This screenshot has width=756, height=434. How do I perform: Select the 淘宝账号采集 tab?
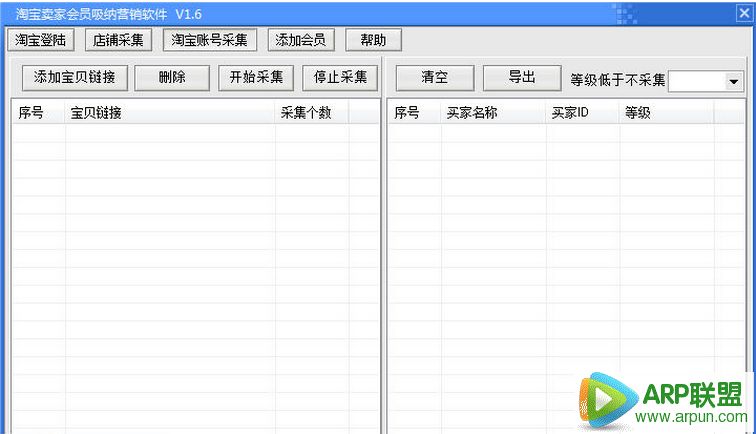(210, 40)
